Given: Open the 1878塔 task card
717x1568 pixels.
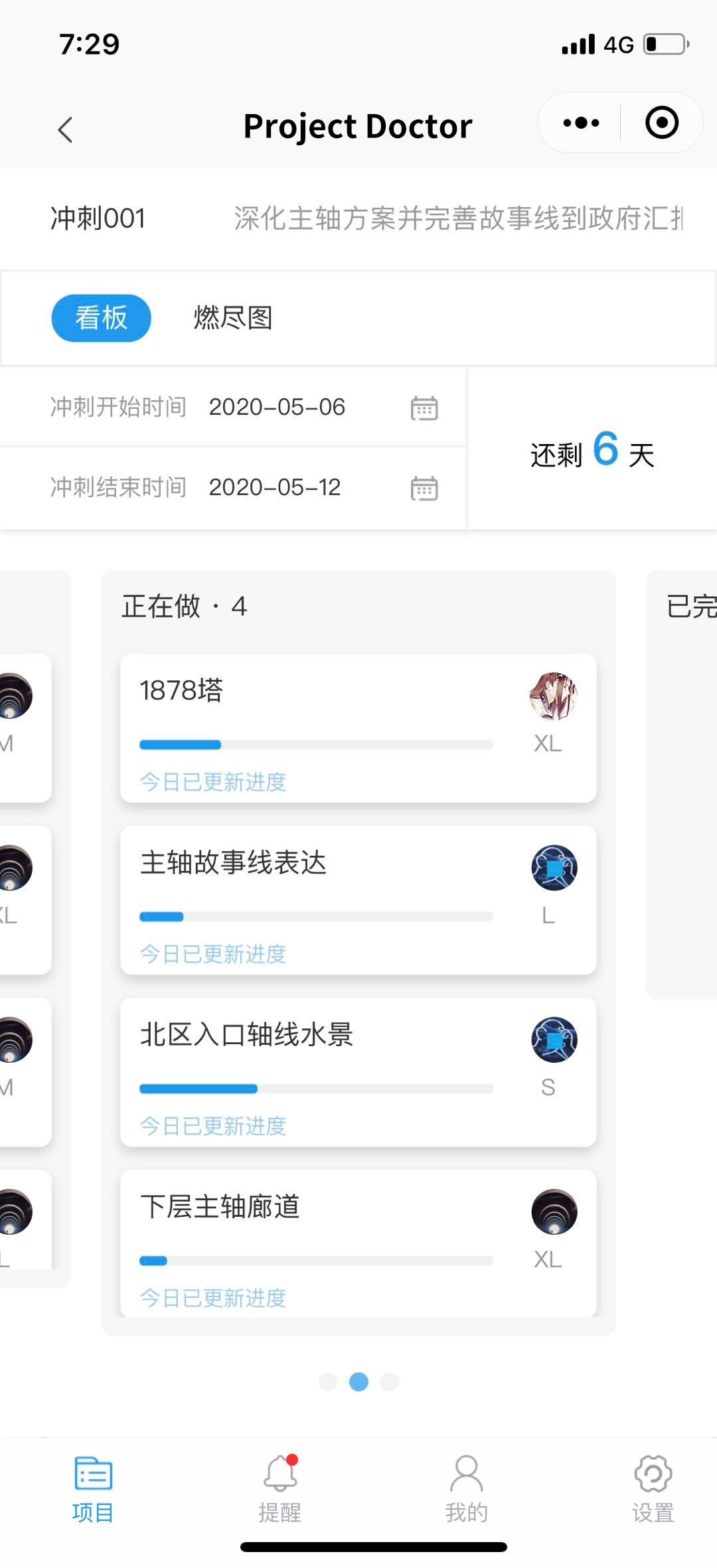Looking at the screenshot, I should pos(358,728).
